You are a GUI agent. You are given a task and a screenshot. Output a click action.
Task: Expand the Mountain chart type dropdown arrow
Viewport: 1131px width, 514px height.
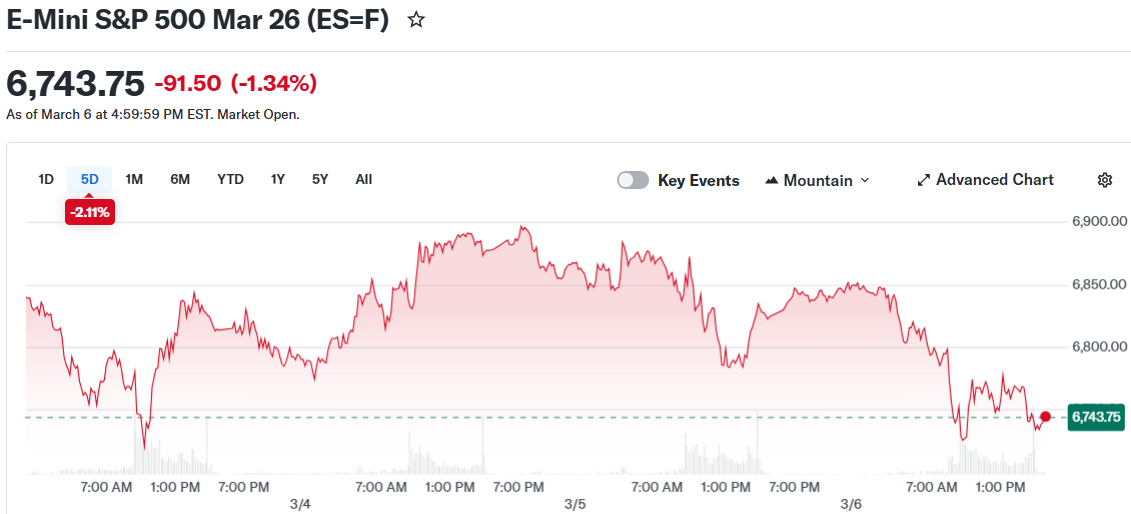tap(865, 180)
